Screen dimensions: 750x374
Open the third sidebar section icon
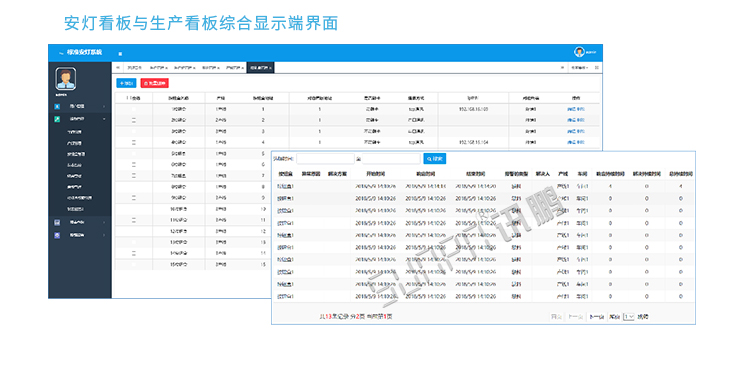click(x=57, y=222)
